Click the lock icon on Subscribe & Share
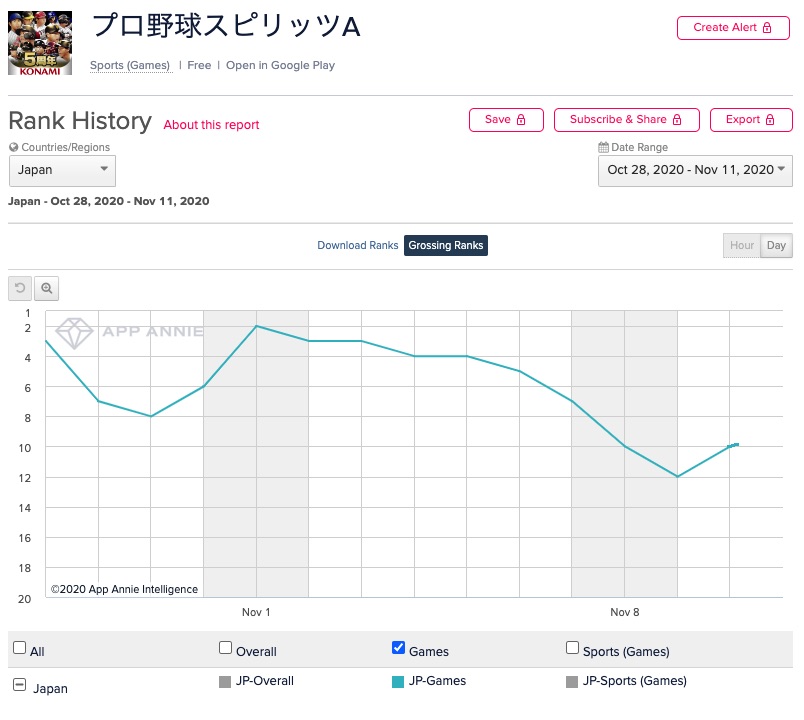 pos(677,119)
